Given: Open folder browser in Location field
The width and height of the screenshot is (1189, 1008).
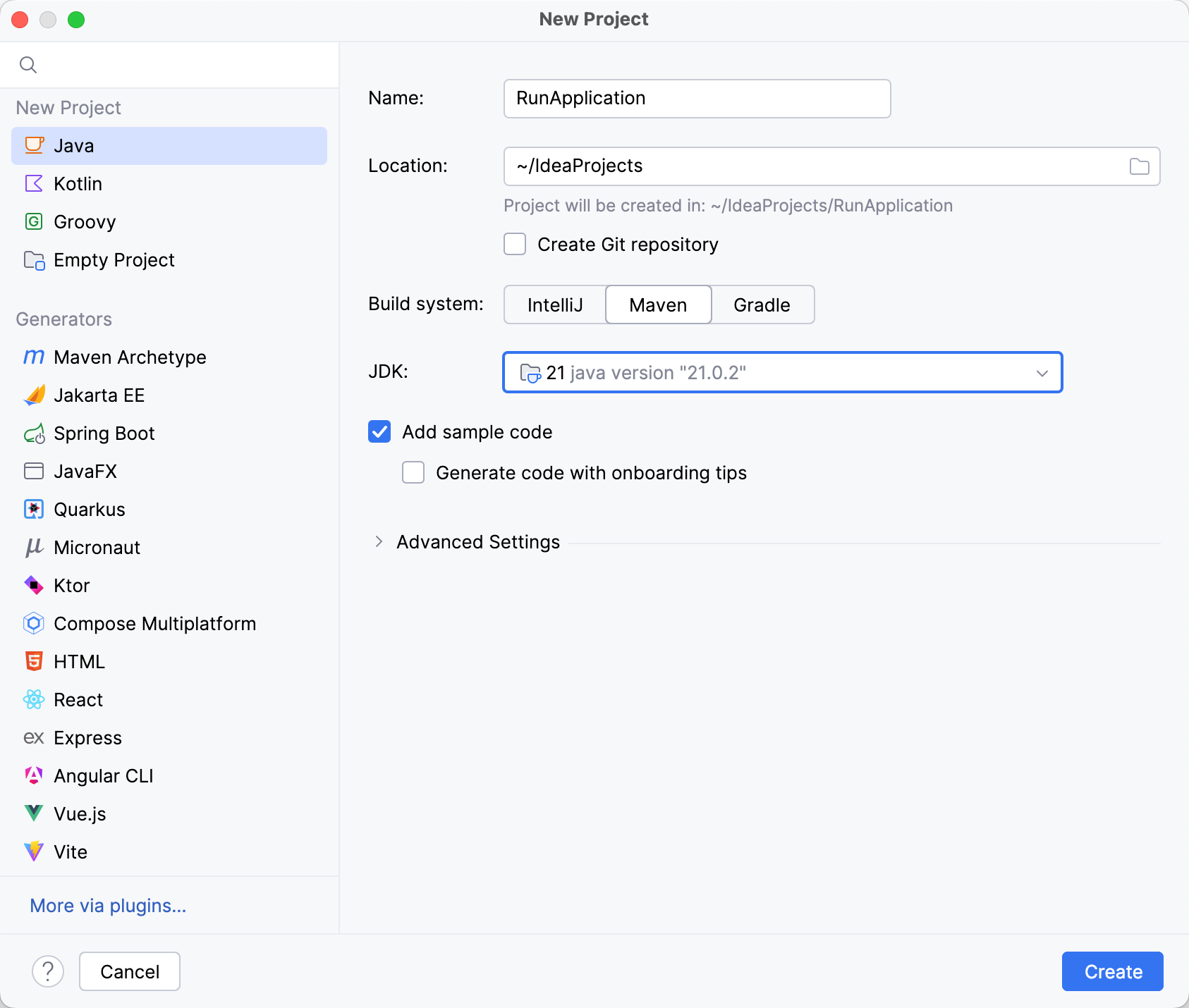Looking at the screenshot, I should coord(1139,166).
